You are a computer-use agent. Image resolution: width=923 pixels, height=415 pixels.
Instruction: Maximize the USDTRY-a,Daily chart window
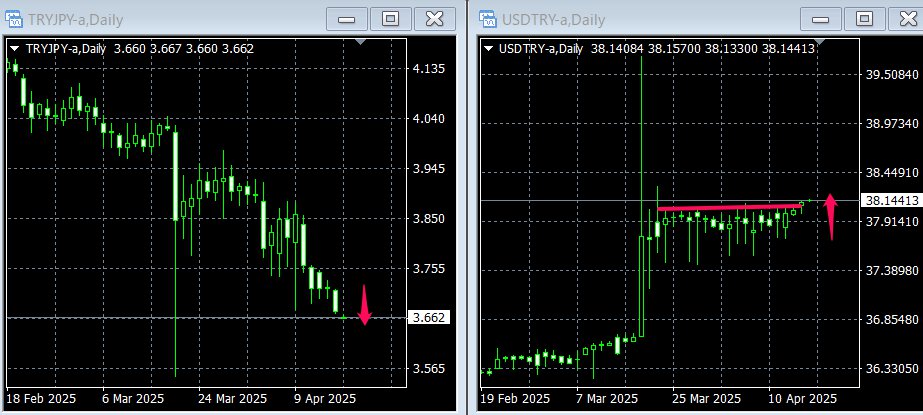point(864,19)
